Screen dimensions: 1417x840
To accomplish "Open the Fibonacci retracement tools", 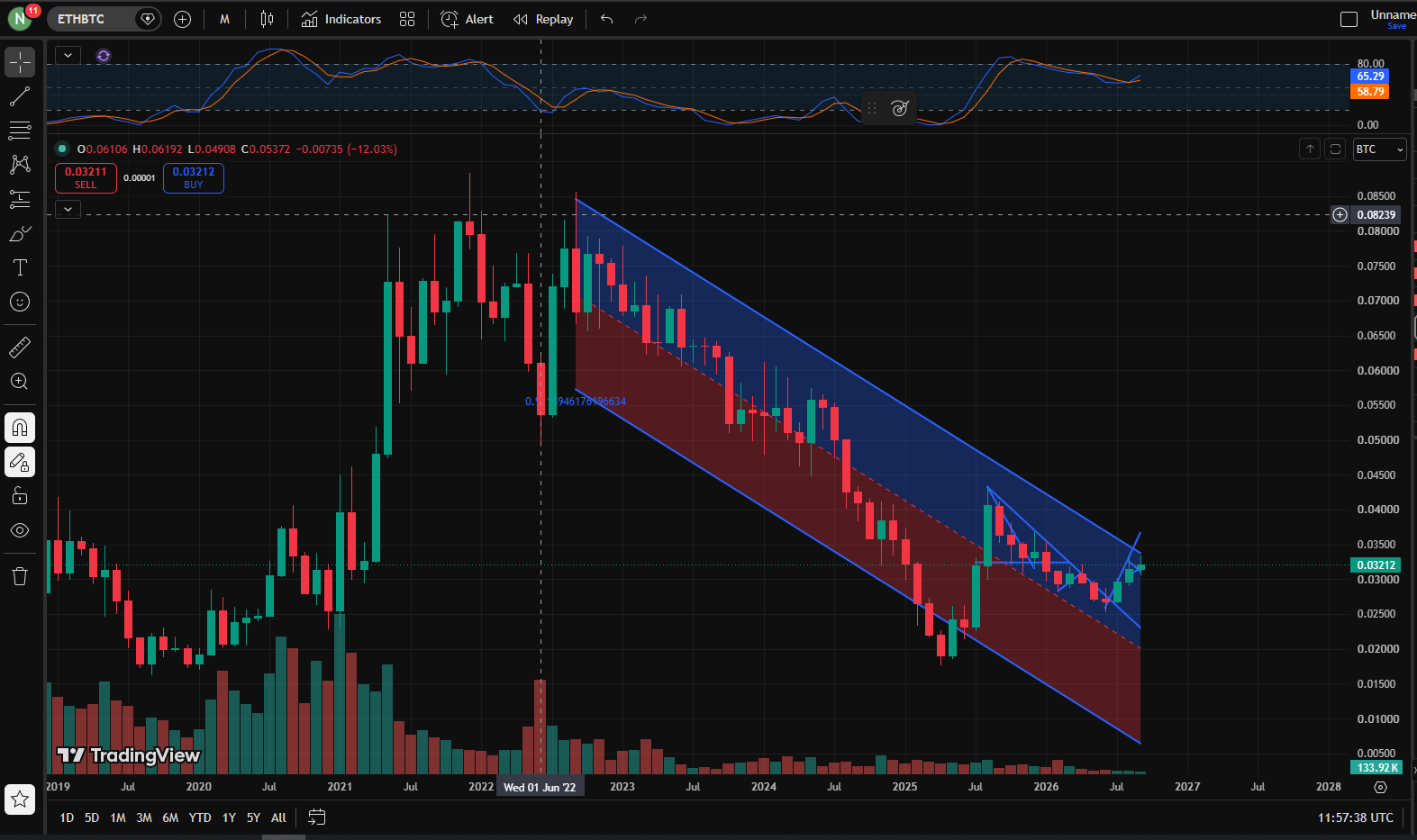I will [20, 131].
